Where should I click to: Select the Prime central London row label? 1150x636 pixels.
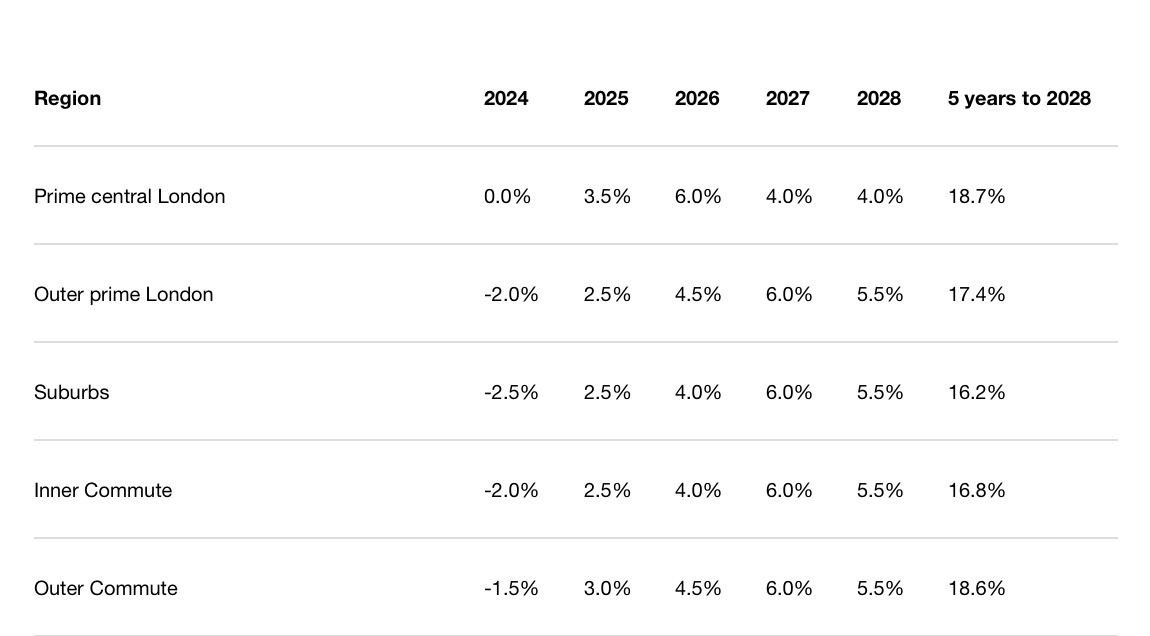[129, 196]
